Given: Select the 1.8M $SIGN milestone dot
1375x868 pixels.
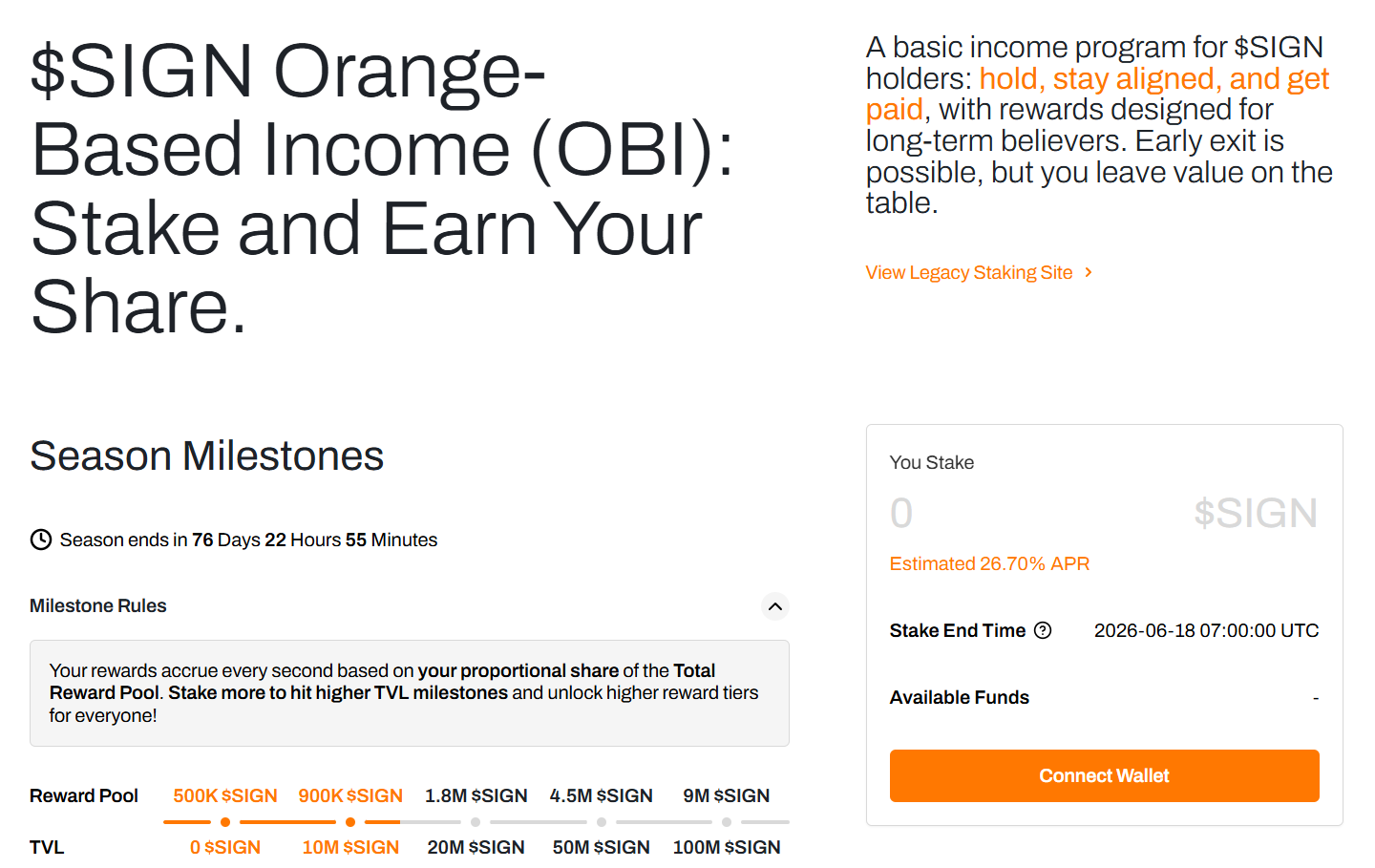Looking at the screenshot, I should 476,822.
